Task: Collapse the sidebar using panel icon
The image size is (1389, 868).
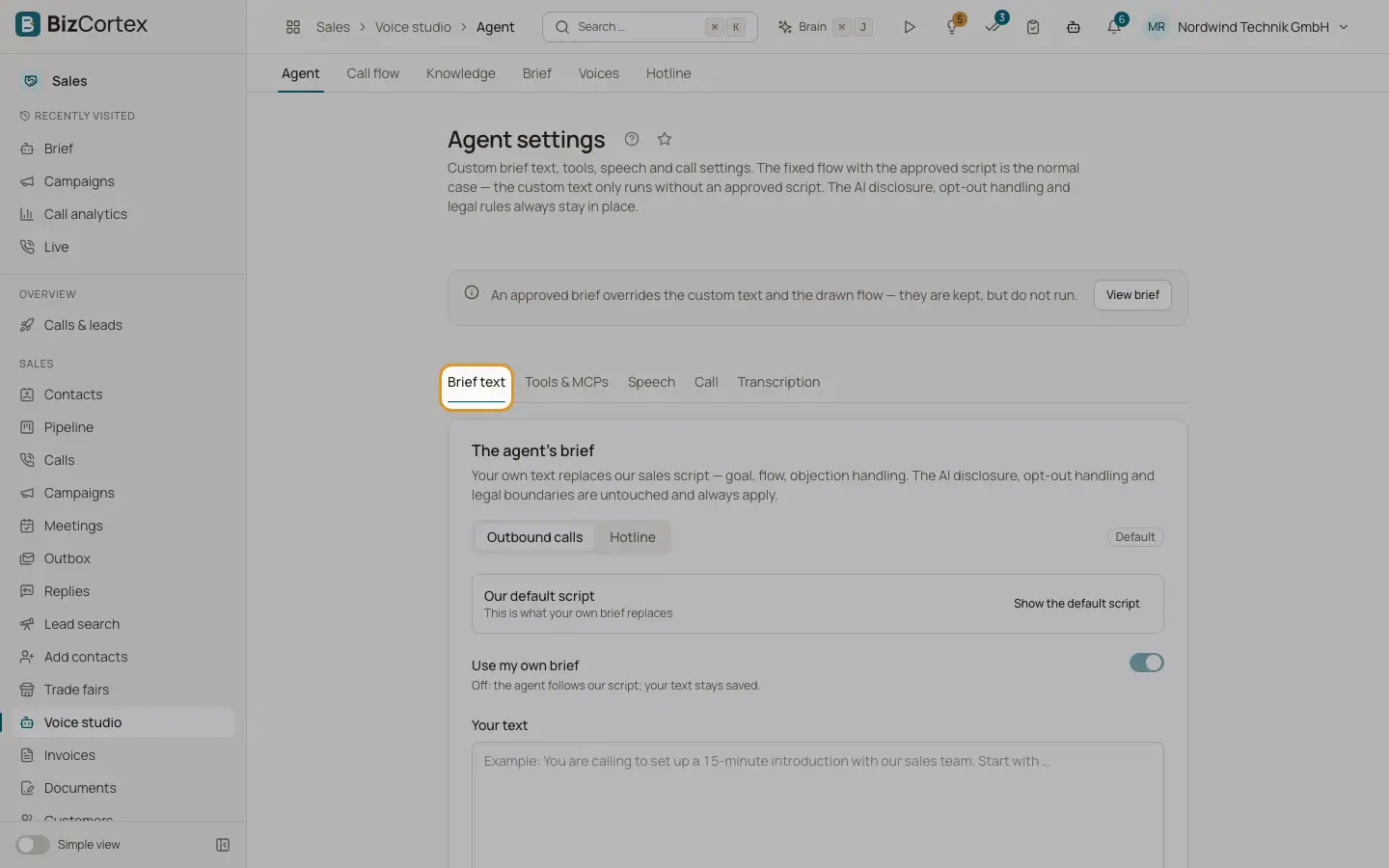Action: click(x=223, y=845)
